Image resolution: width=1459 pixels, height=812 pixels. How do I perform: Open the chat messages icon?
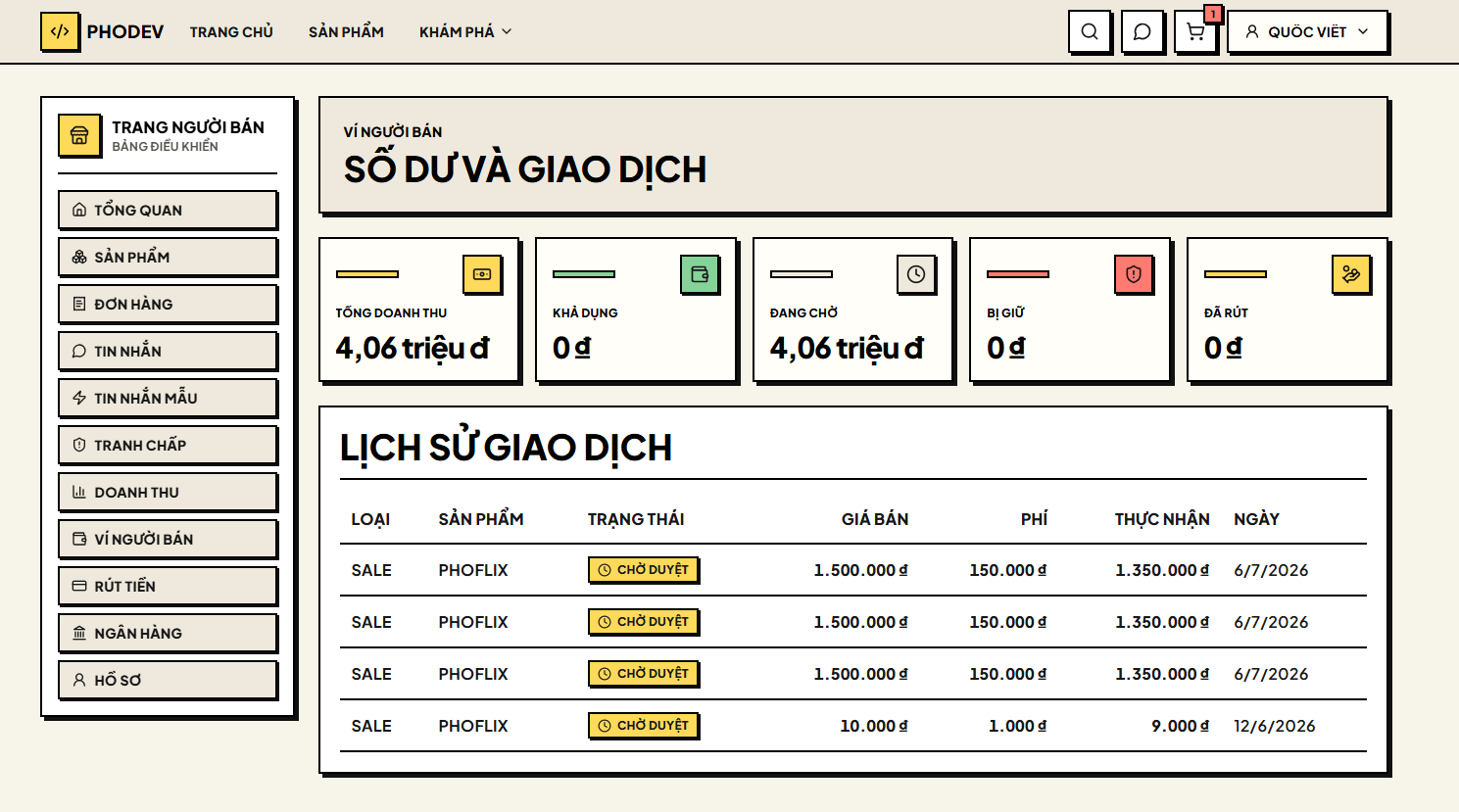click(x=1143, y=31)
